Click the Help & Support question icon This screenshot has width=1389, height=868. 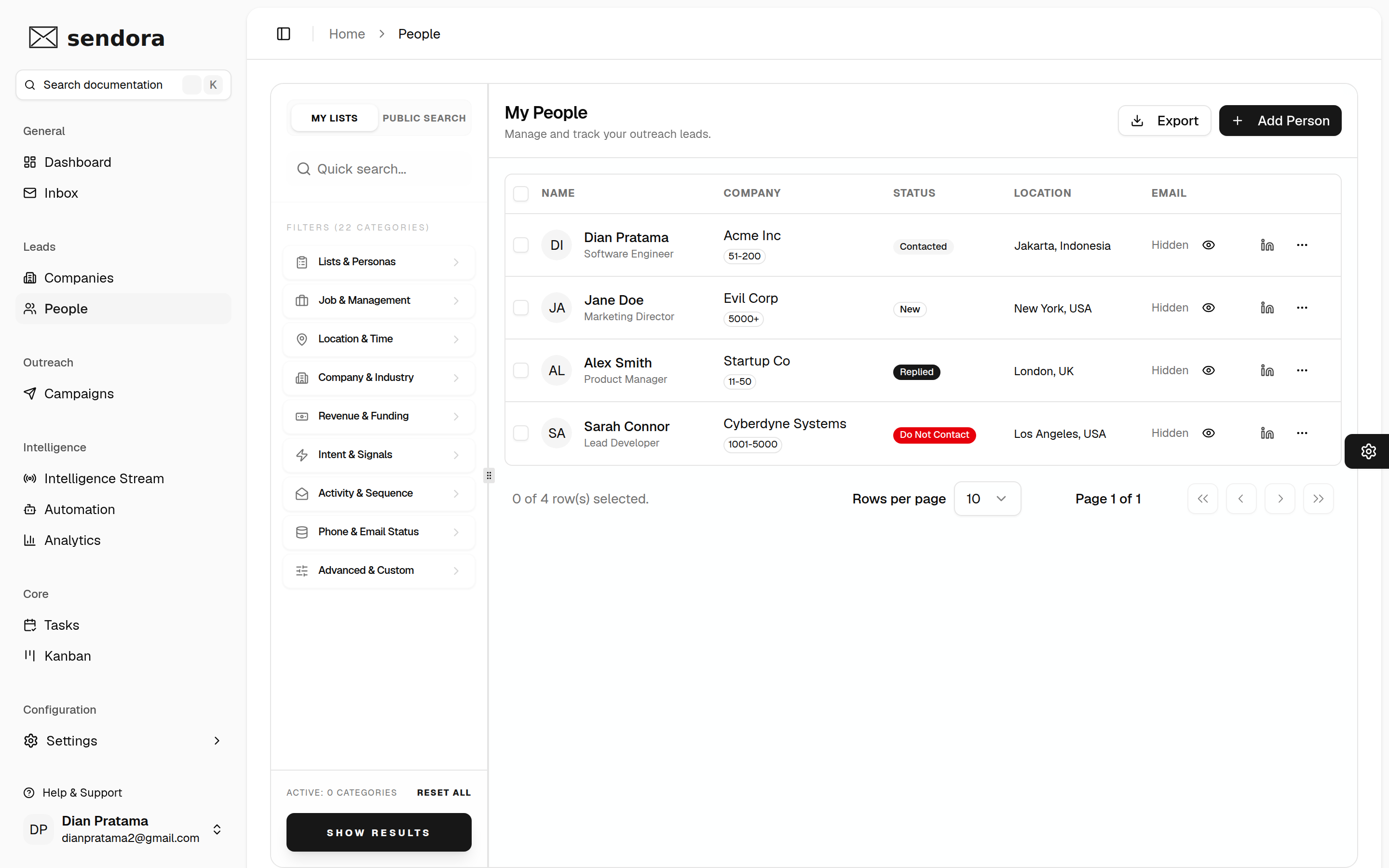[29, 793]
